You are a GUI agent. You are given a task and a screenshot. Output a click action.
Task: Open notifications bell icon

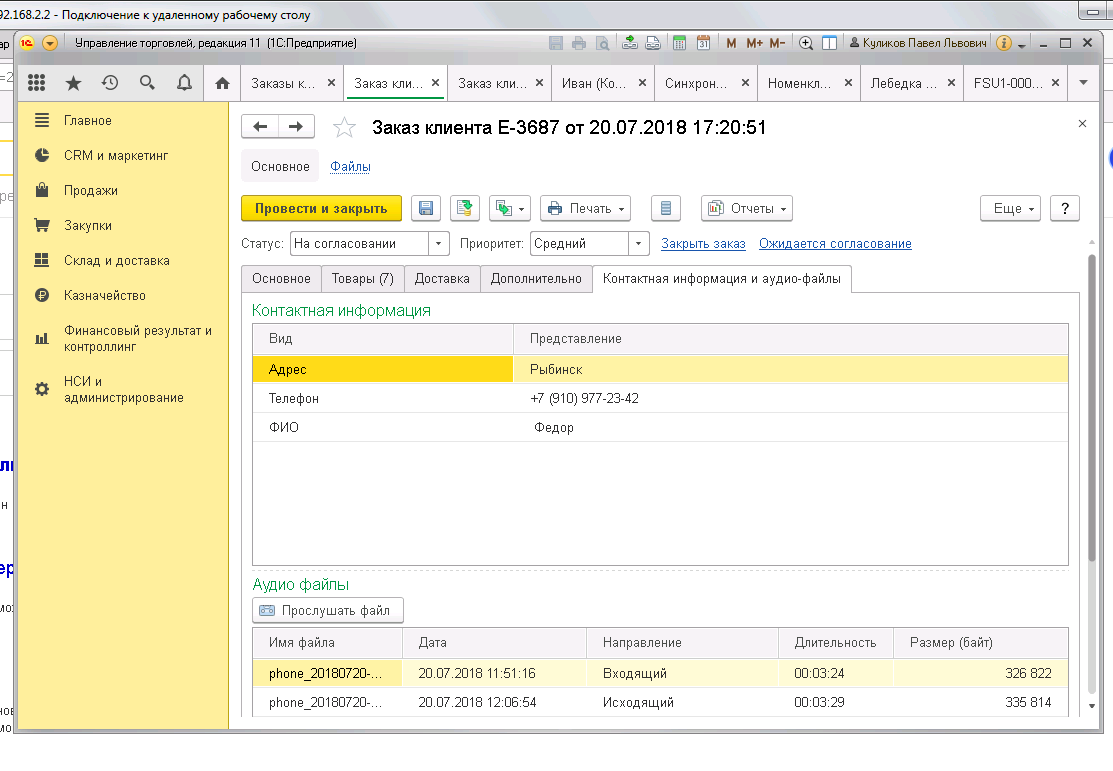pos(184,83)
